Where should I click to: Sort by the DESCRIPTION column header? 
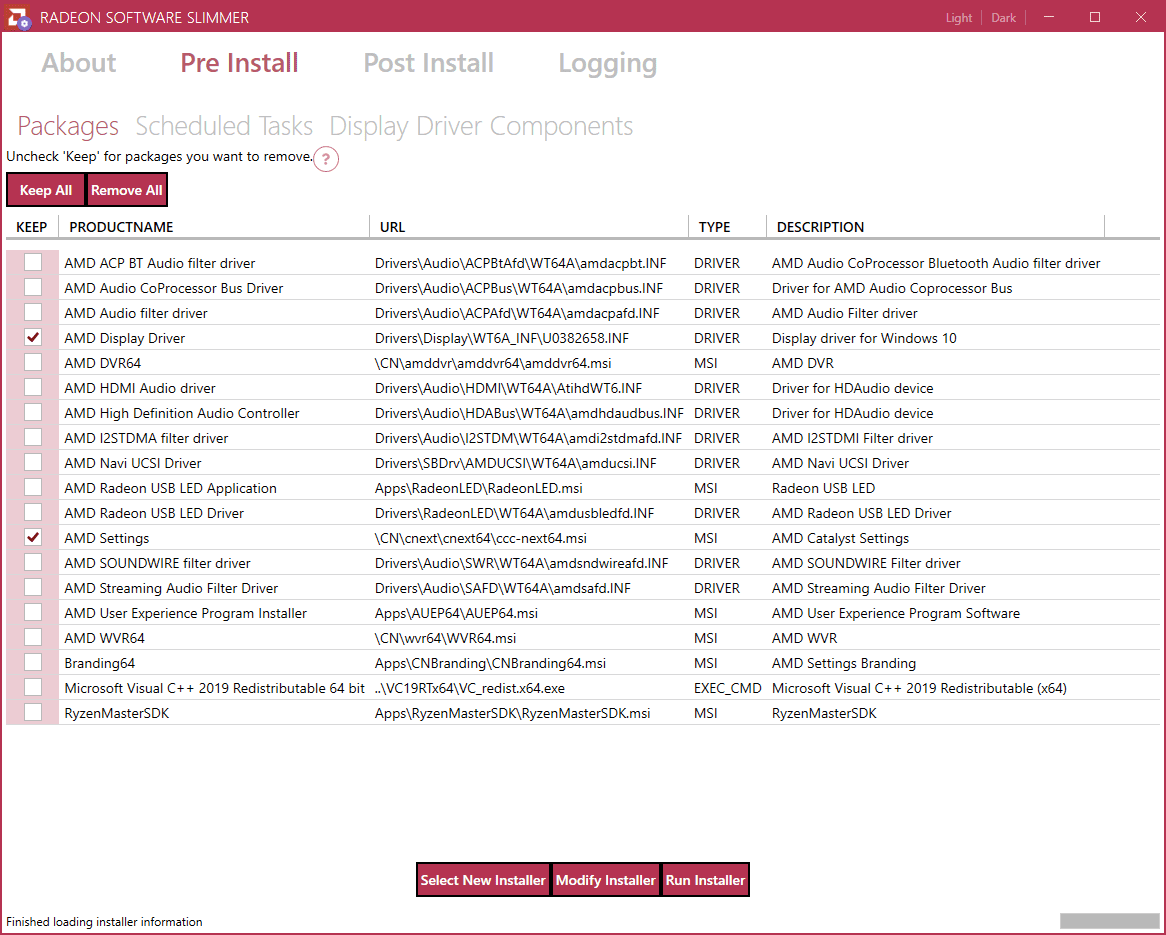click(935, 227)
